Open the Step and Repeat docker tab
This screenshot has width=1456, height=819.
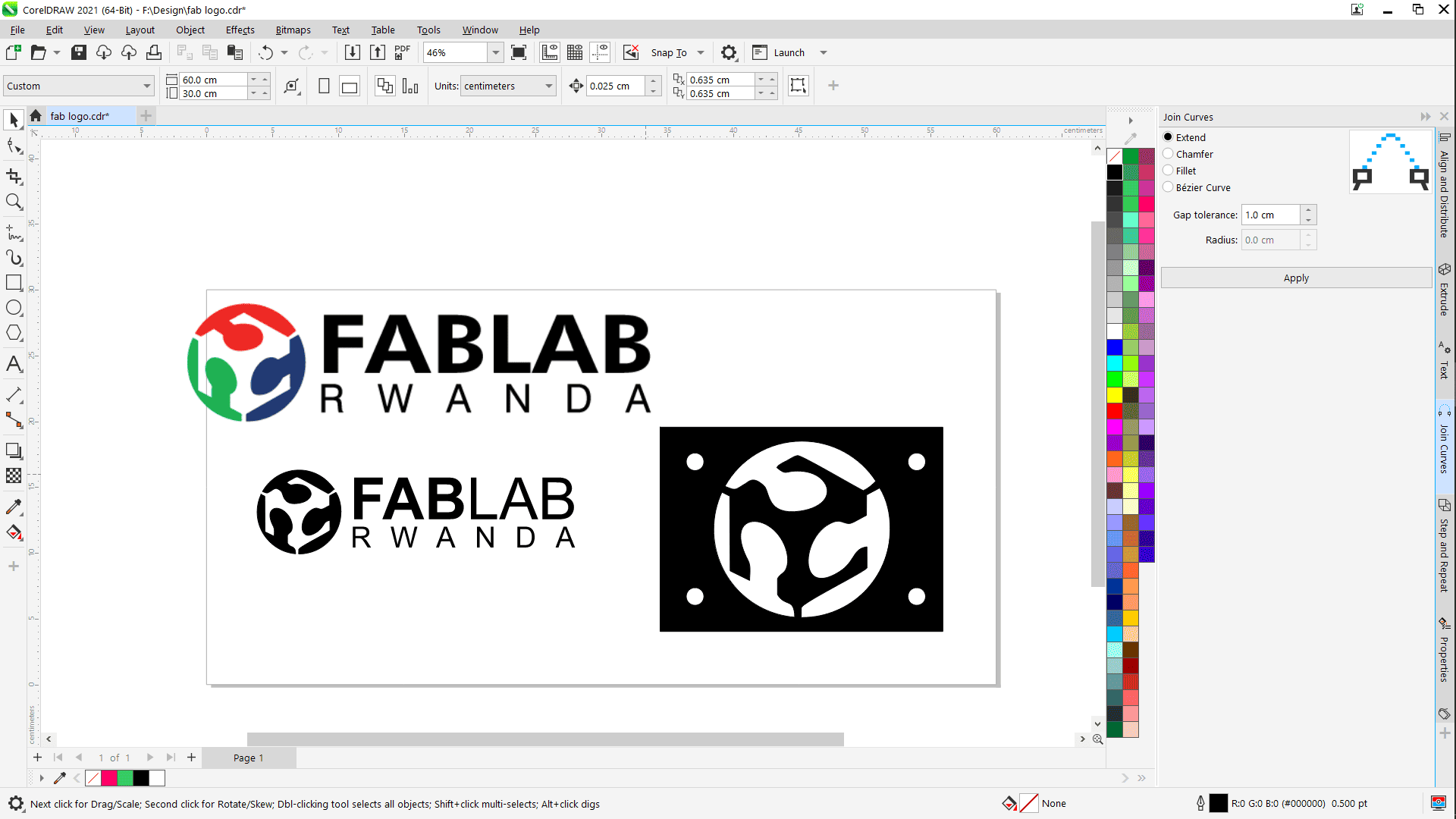pyautogui.click(x=1445, y=548)
